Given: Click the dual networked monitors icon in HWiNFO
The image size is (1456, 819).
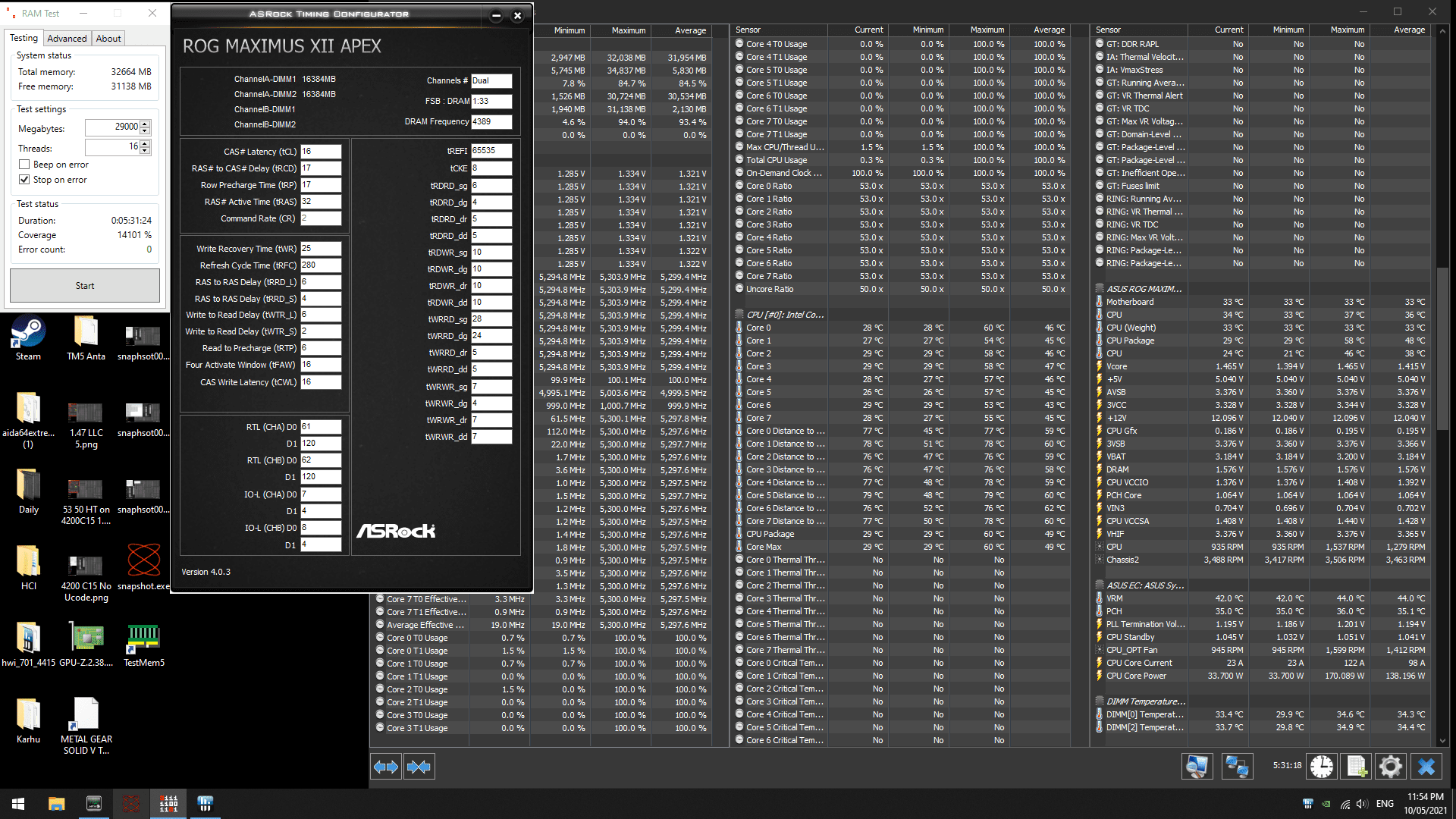Looking at the screenshot, I should 1238,767.
